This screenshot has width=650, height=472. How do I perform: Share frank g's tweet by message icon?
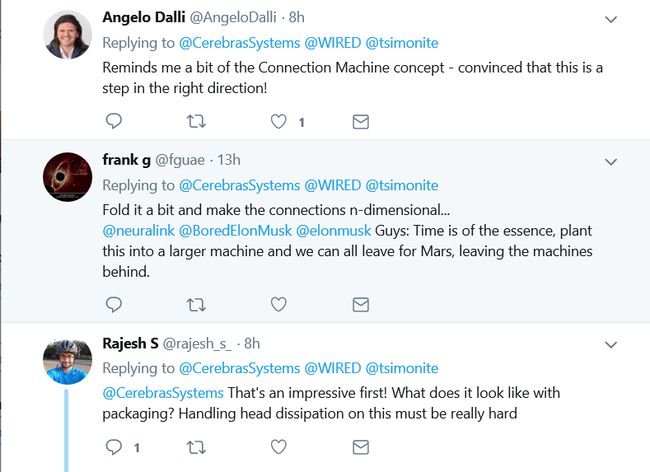click(361, 305)
